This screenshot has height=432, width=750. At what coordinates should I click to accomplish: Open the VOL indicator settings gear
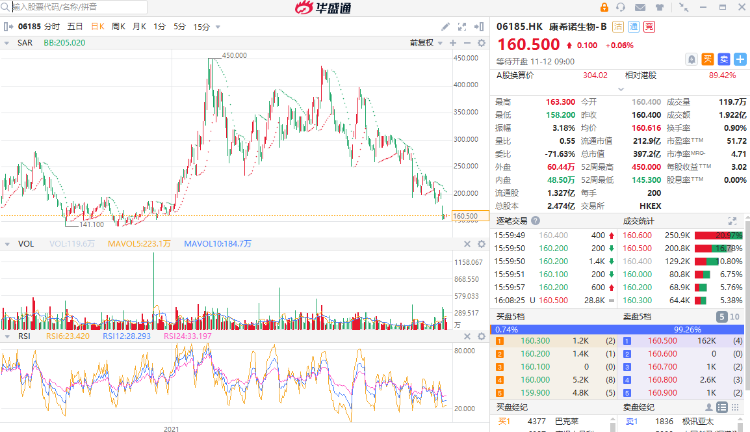482,244
